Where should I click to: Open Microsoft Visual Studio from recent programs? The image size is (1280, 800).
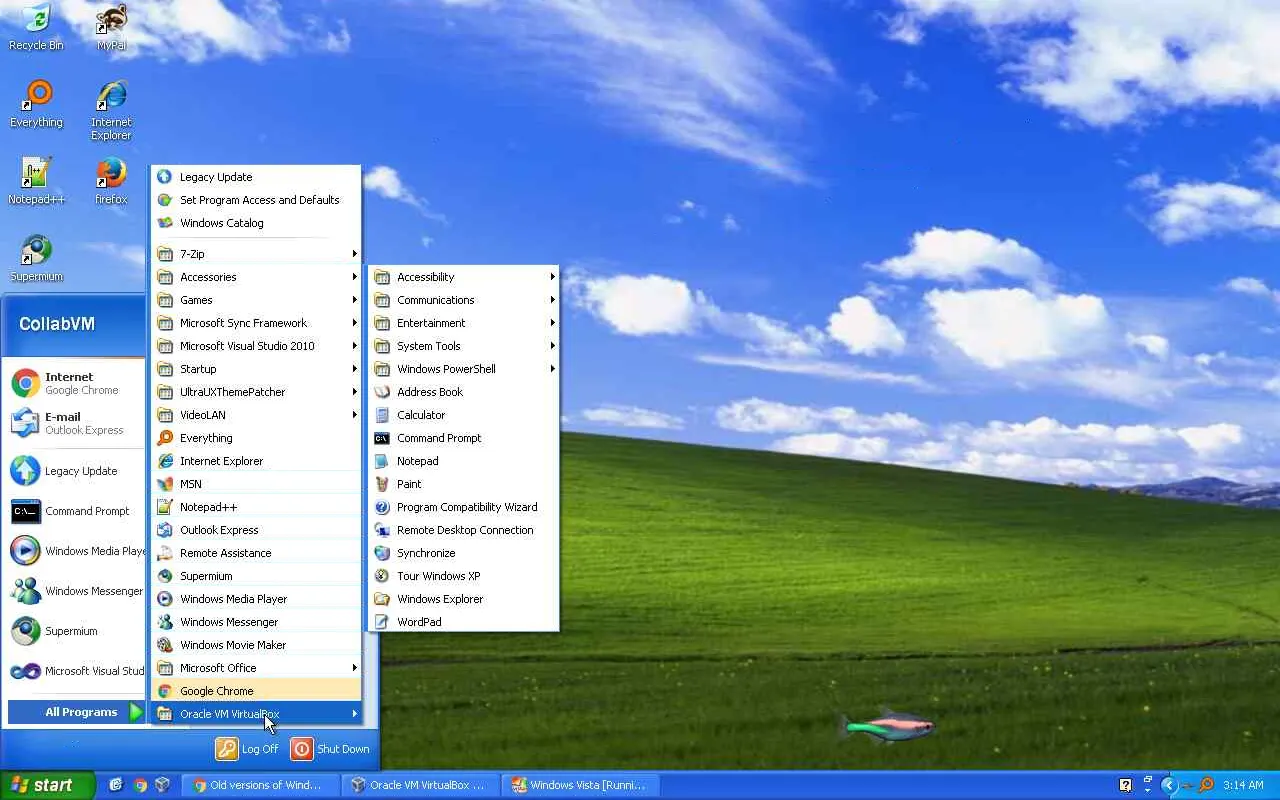click(x=76, y=671)
